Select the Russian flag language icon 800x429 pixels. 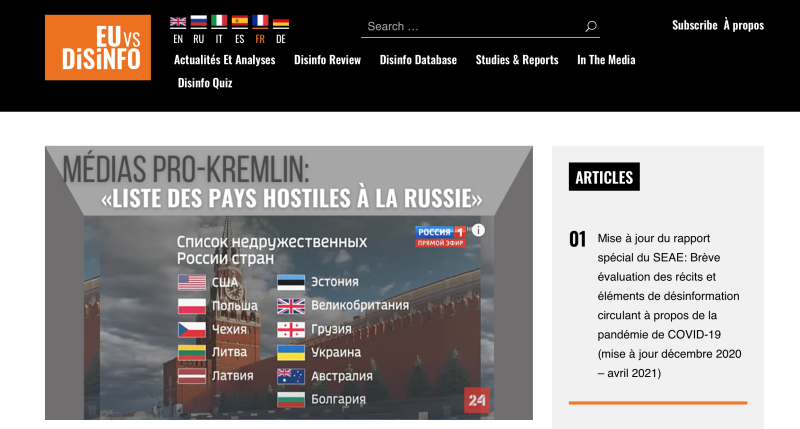[x=198, y=21]
